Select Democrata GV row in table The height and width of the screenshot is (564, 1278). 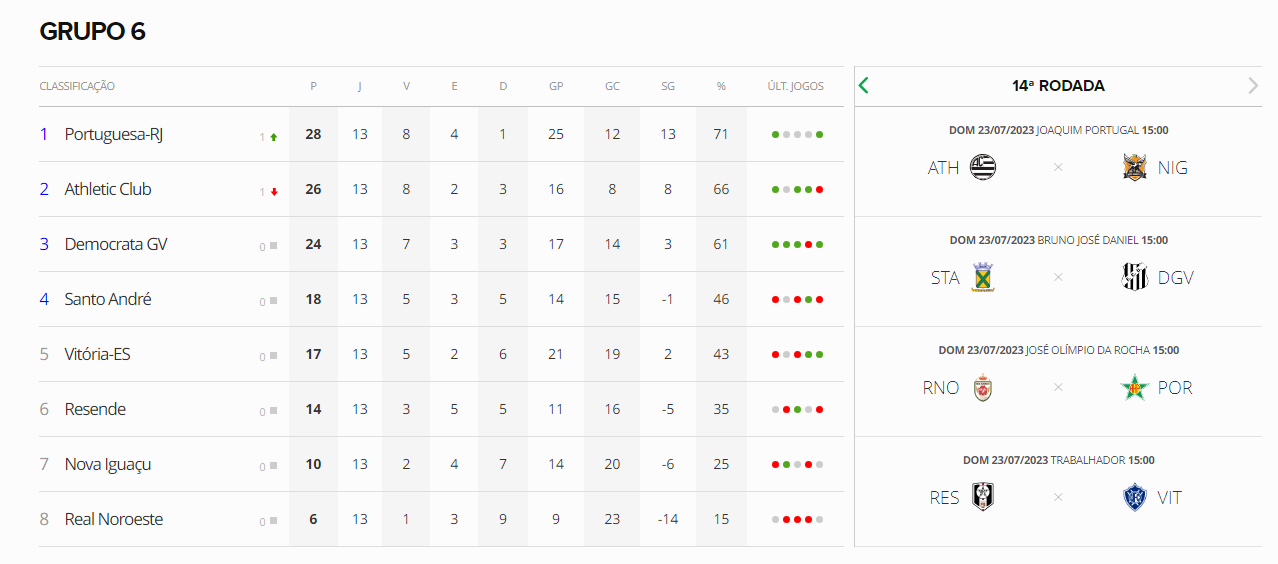pyautogui.click(x=441, y=244)
